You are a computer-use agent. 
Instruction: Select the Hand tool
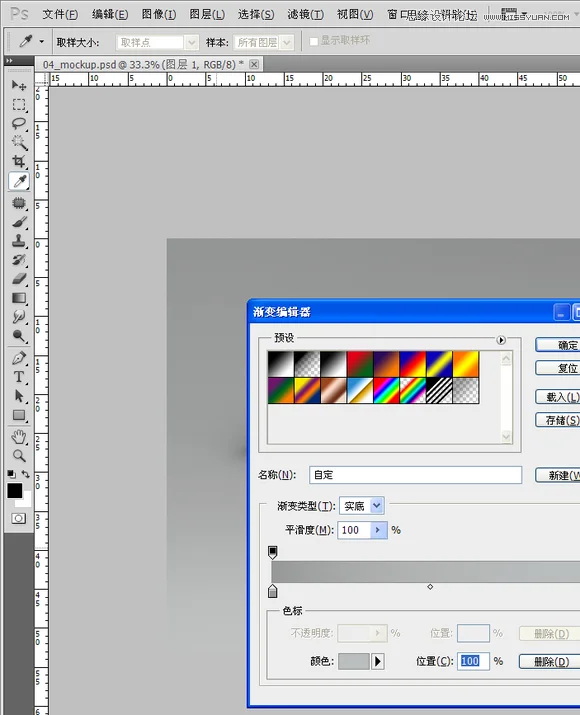[x=19, y=437]
